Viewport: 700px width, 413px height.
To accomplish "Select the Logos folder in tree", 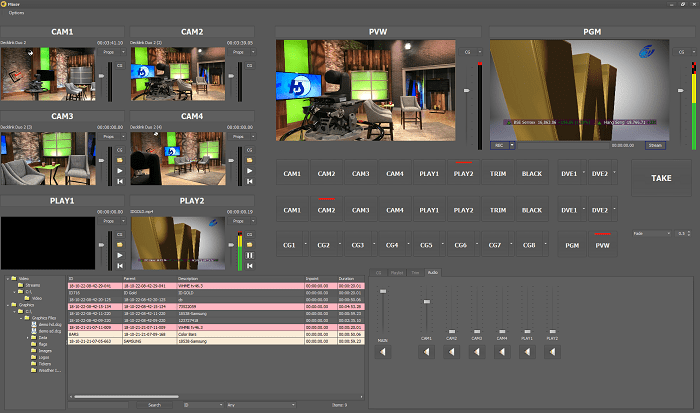I will pyautogui.click(x=40, y=357).
